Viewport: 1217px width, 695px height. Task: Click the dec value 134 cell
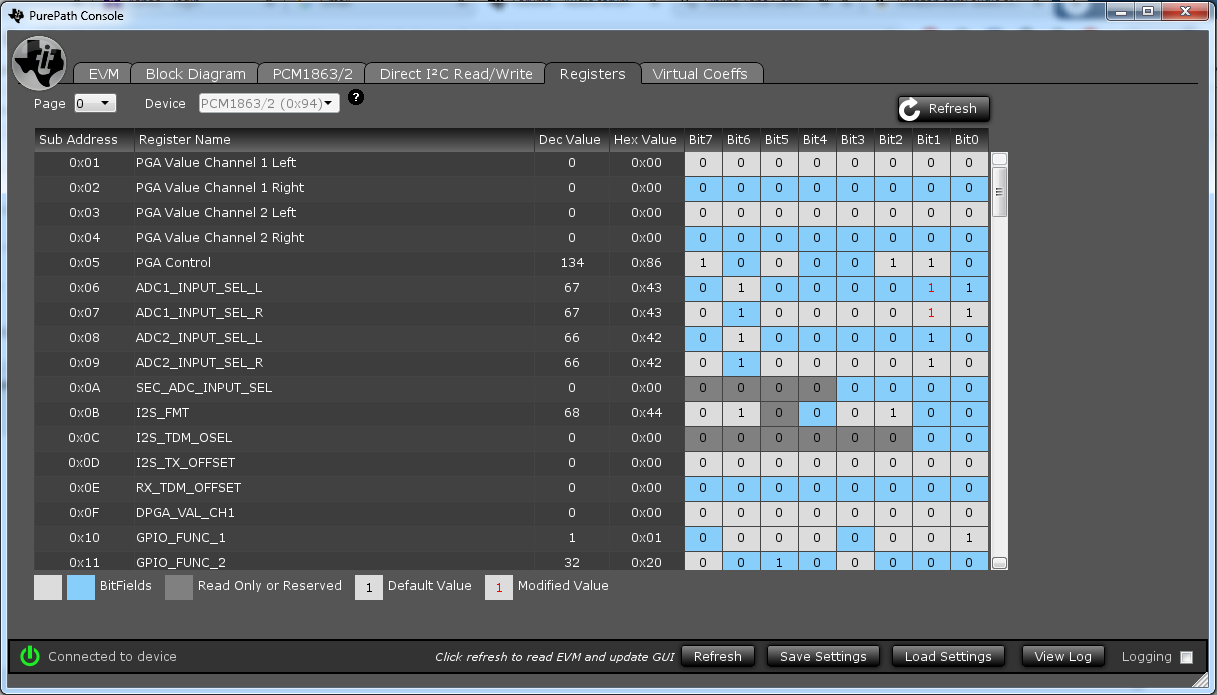[x=571, y=263]
